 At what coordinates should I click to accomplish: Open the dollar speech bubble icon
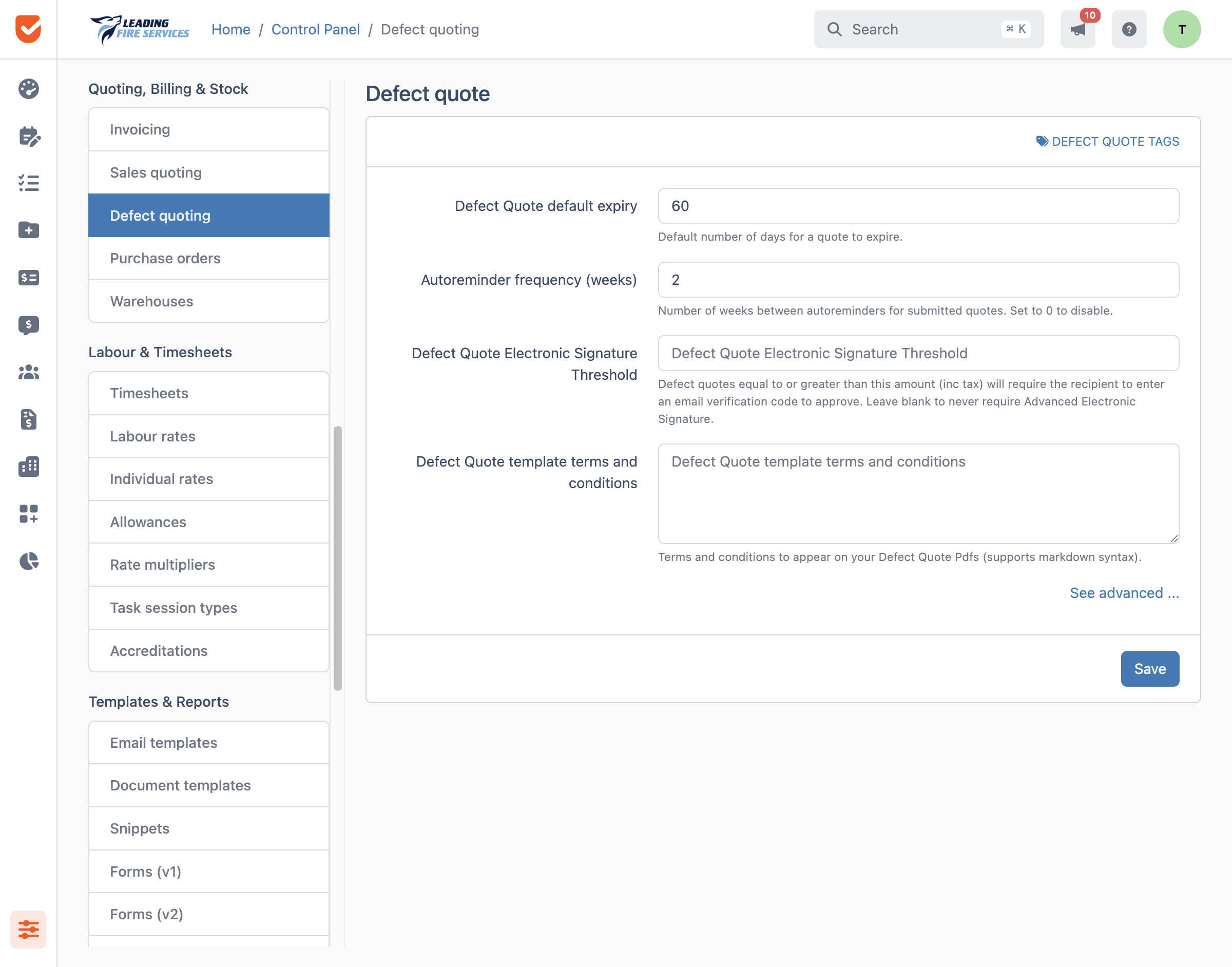28,325
